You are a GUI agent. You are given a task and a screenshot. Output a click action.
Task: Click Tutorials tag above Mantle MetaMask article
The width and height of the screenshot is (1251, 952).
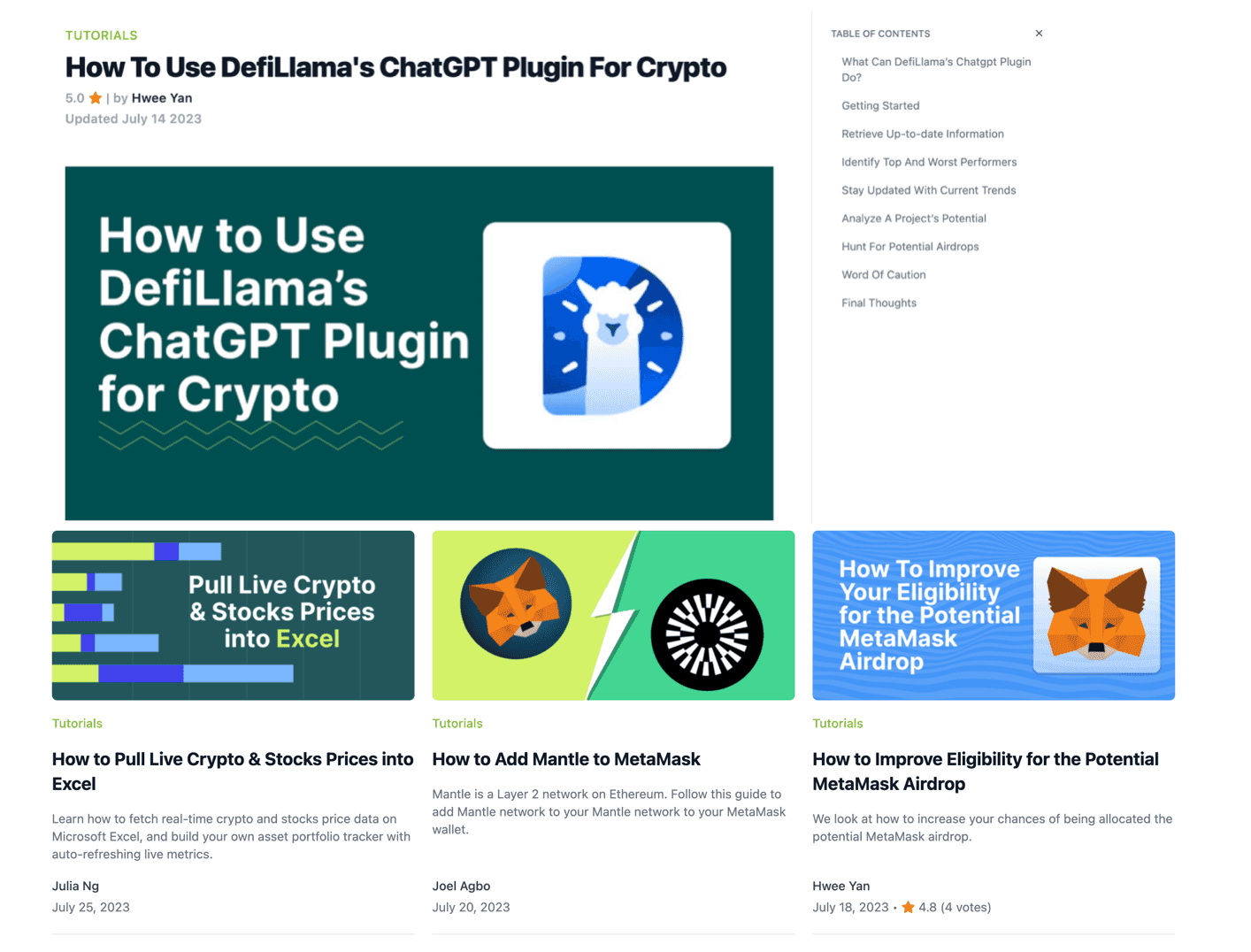457,724
